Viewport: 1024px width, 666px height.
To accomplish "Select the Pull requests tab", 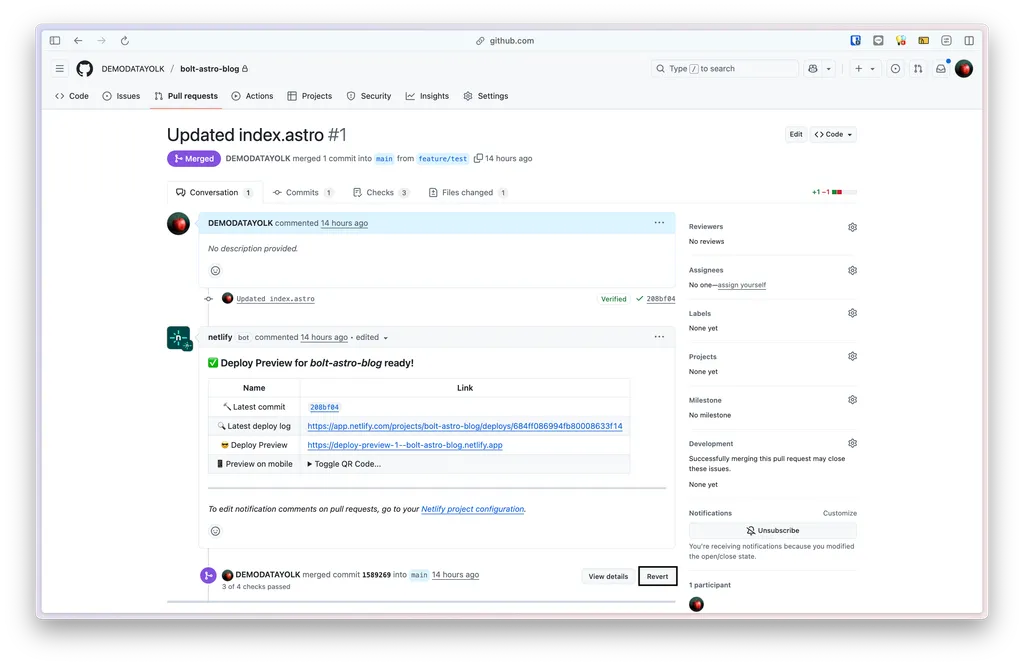I will (x=186, y=96).
